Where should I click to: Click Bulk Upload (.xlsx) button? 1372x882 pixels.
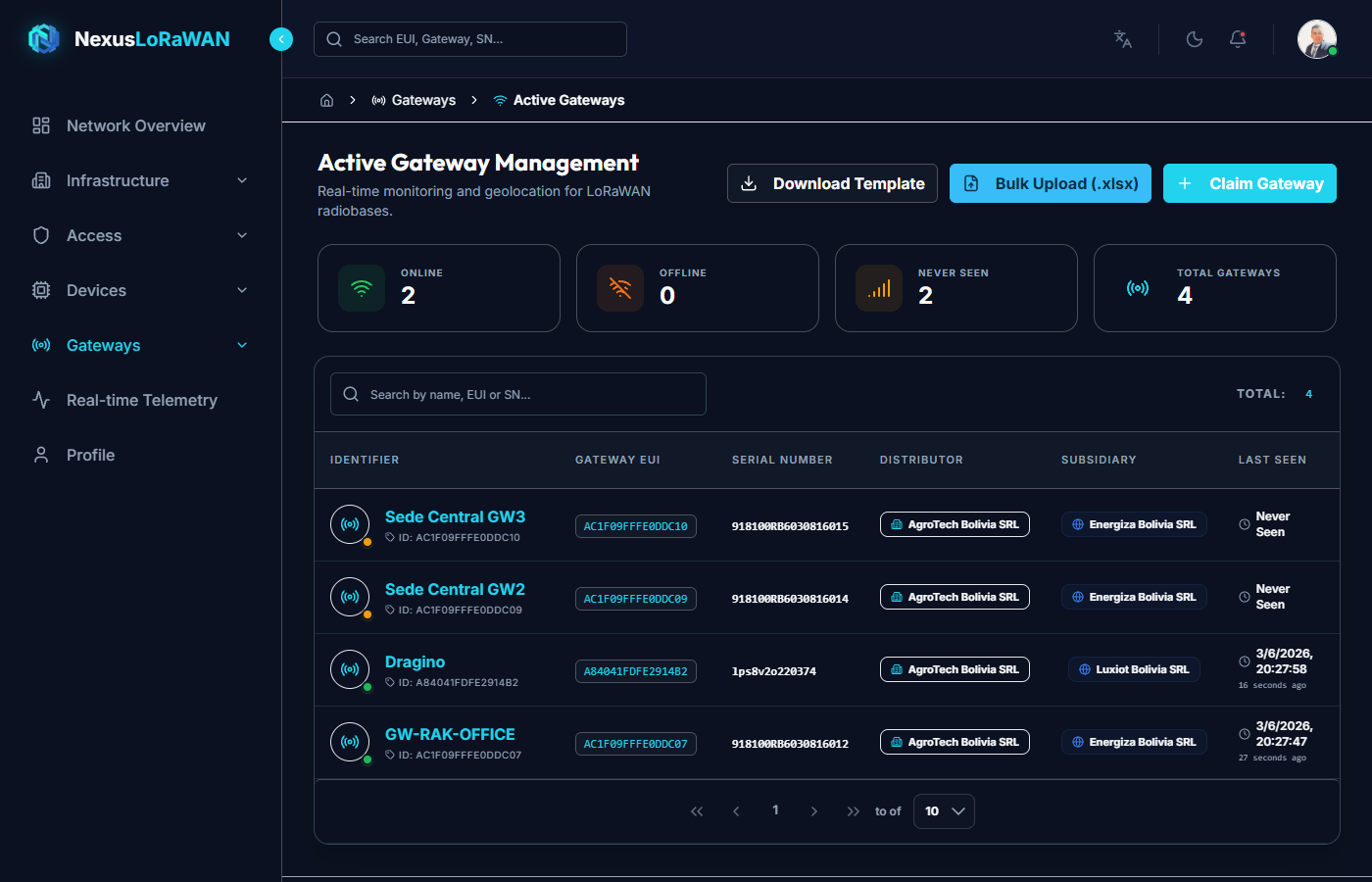1051,183
